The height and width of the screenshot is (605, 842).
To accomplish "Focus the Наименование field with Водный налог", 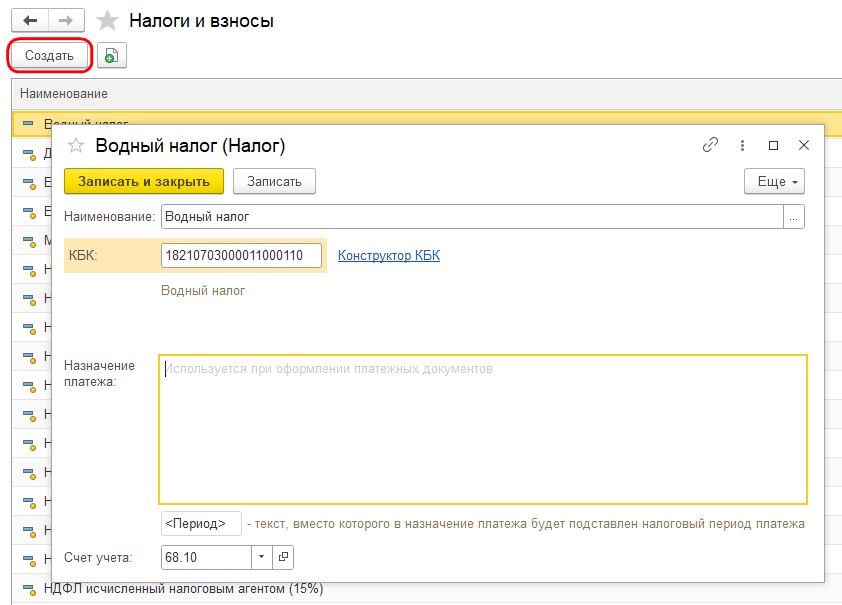I will click(x=472, y=216).
